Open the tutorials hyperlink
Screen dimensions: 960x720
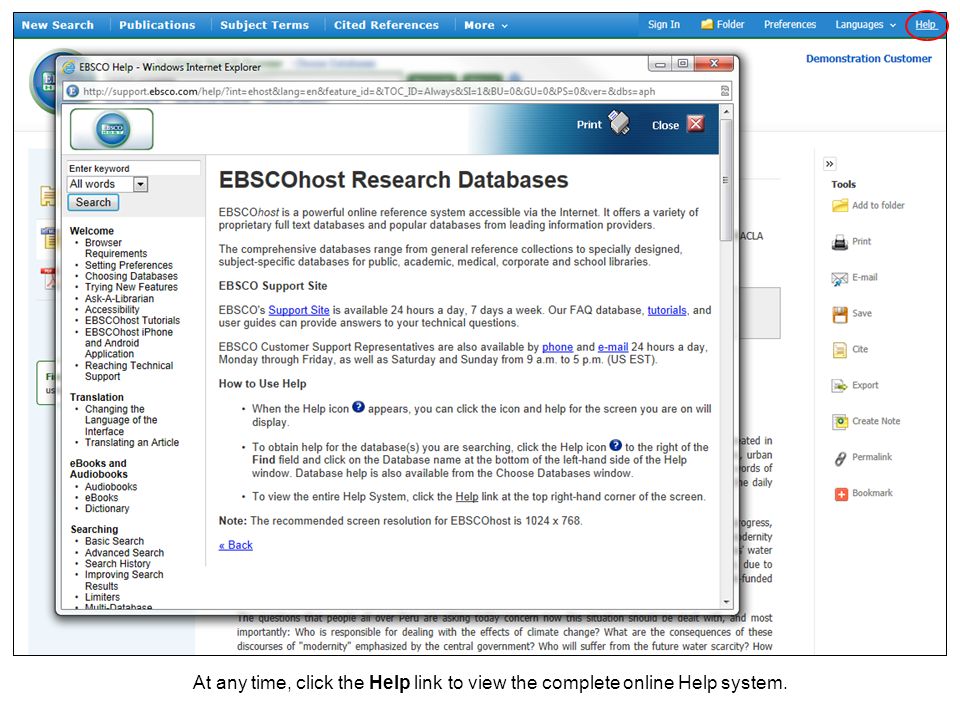pos(667,310)
